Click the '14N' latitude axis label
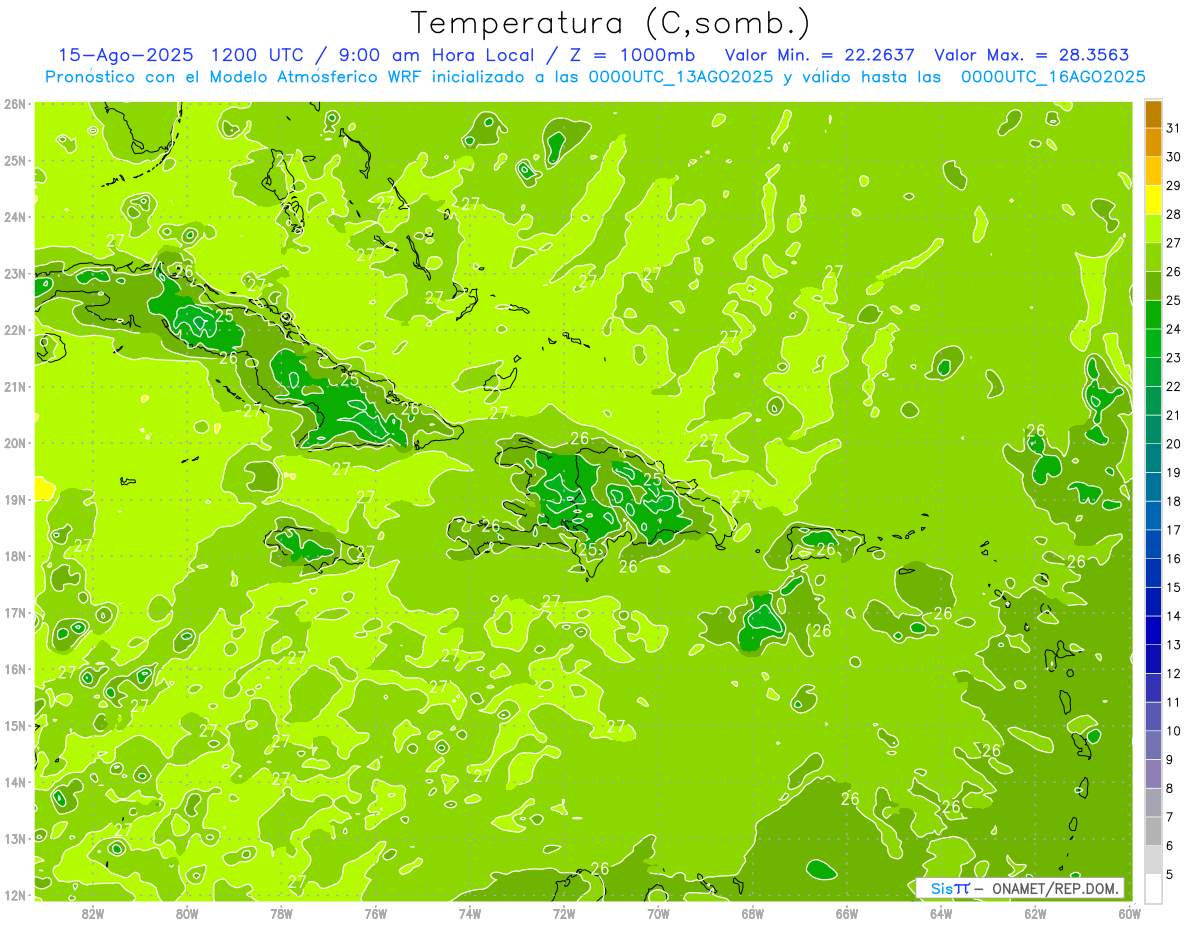 pyautogui.click(x=14, y=782)
